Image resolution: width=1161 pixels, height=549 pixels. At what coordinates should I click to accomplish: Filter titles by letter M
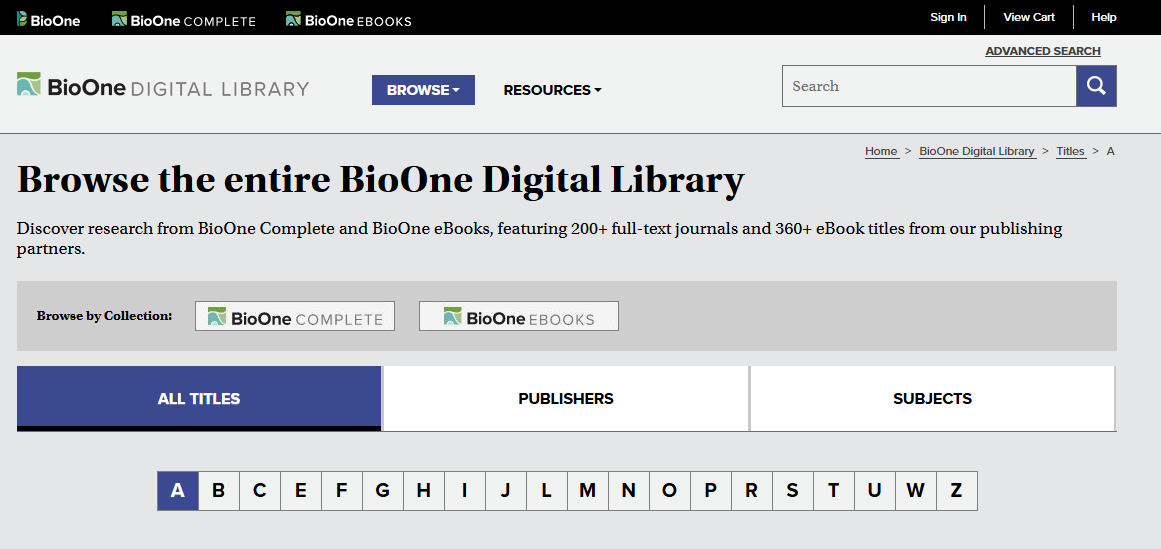pyautogui.click(x=587, y=491)
